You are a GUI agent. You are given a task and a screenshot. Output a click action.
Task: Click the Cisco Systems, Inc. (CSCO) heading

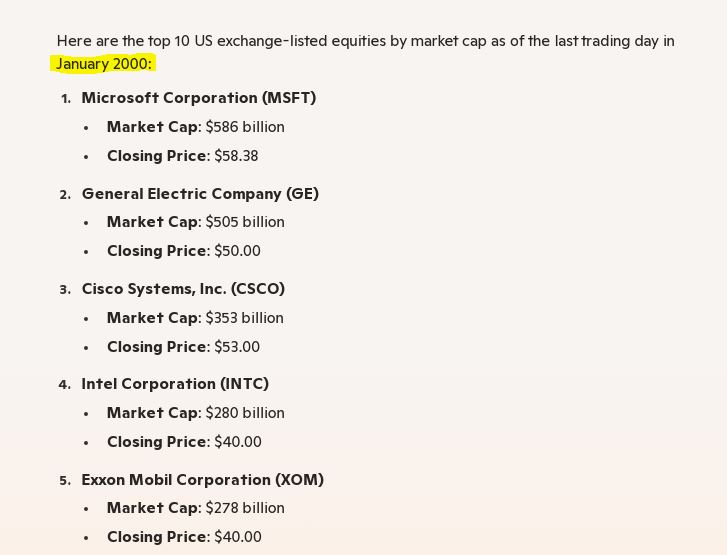183,289
